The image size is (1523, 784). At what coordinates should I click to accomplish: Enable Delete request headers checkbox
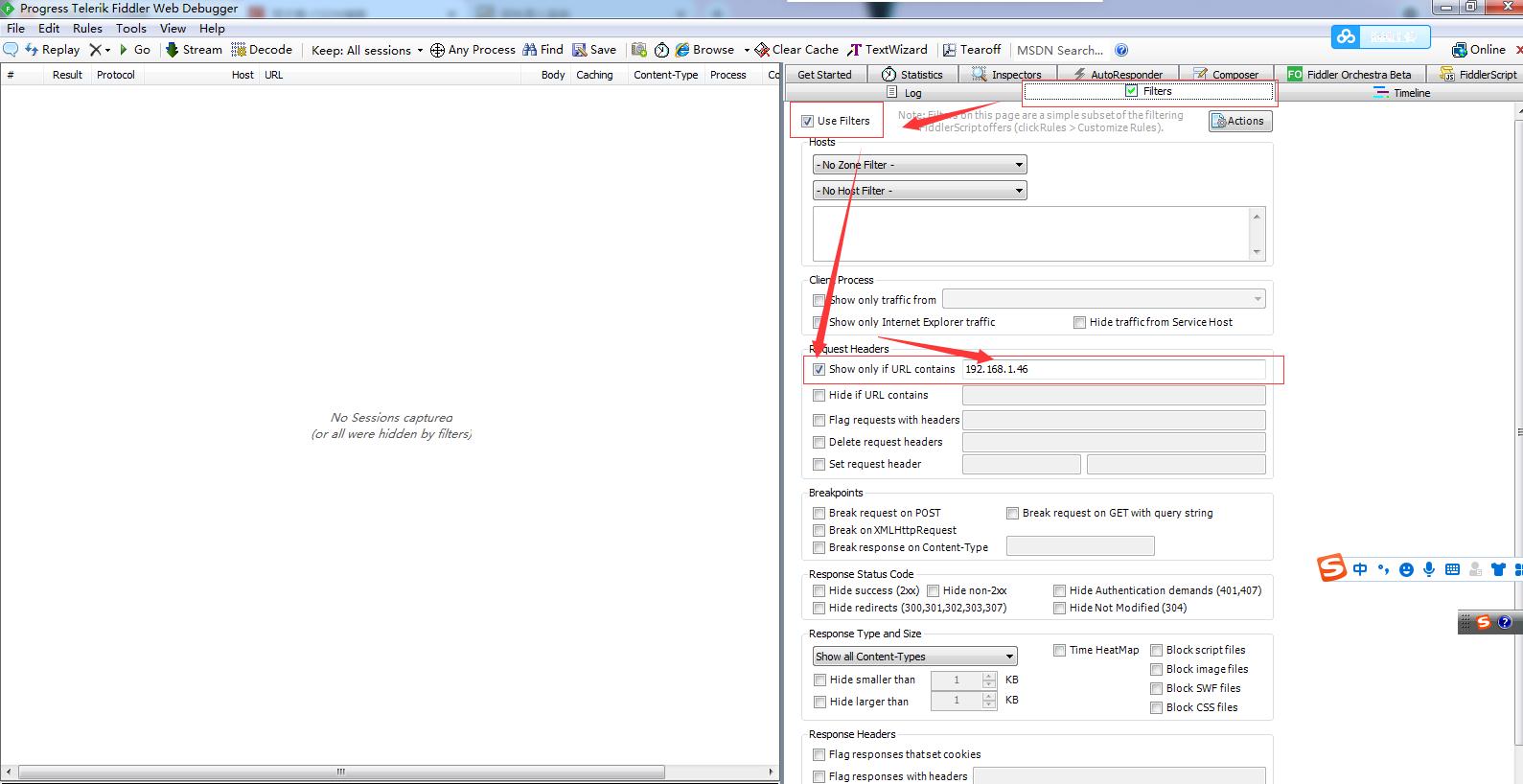(819, 442)
